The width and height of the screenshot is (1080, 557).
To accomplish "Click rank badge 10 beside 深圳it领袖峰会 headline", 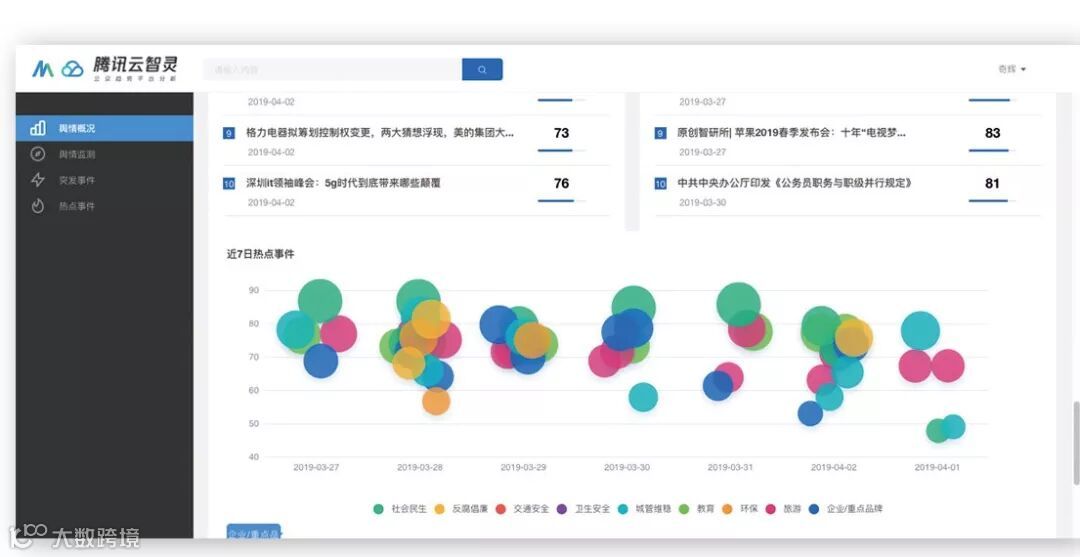I will coord(229,184).
